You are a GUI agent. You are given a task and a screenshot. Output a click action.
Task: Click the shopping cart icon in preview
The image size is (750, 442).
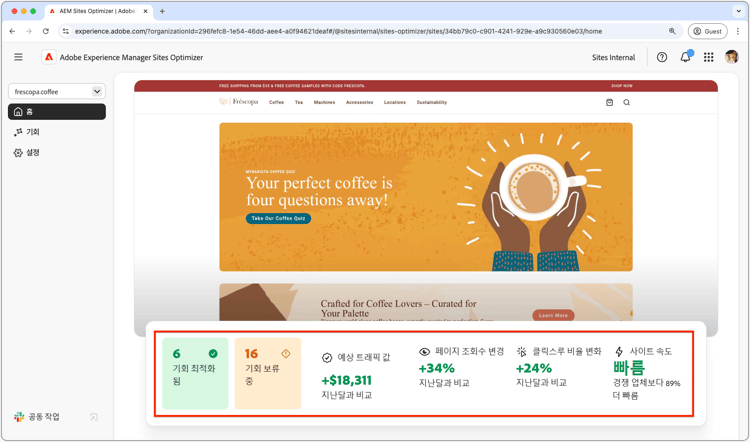tap(609, 102)
